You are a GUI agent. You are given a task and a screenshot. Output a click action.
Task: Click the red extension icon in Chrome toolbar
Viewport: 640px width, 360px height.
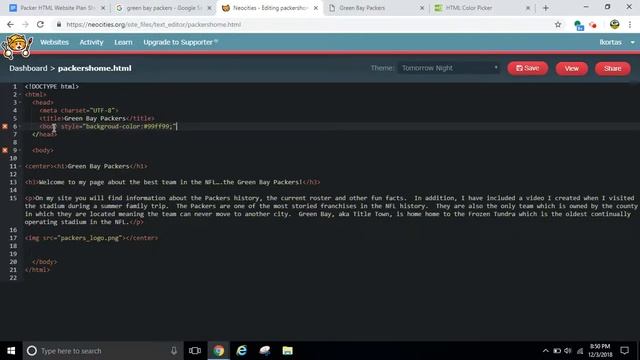point(593,25)
